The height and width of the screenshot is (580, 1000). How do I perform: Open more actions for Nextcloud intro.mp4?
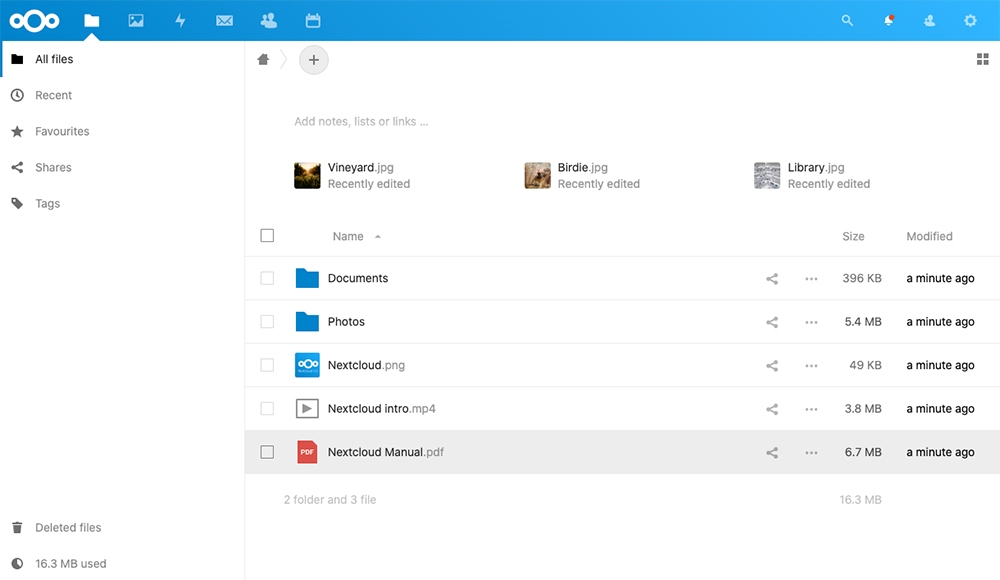tap(811, 409)
